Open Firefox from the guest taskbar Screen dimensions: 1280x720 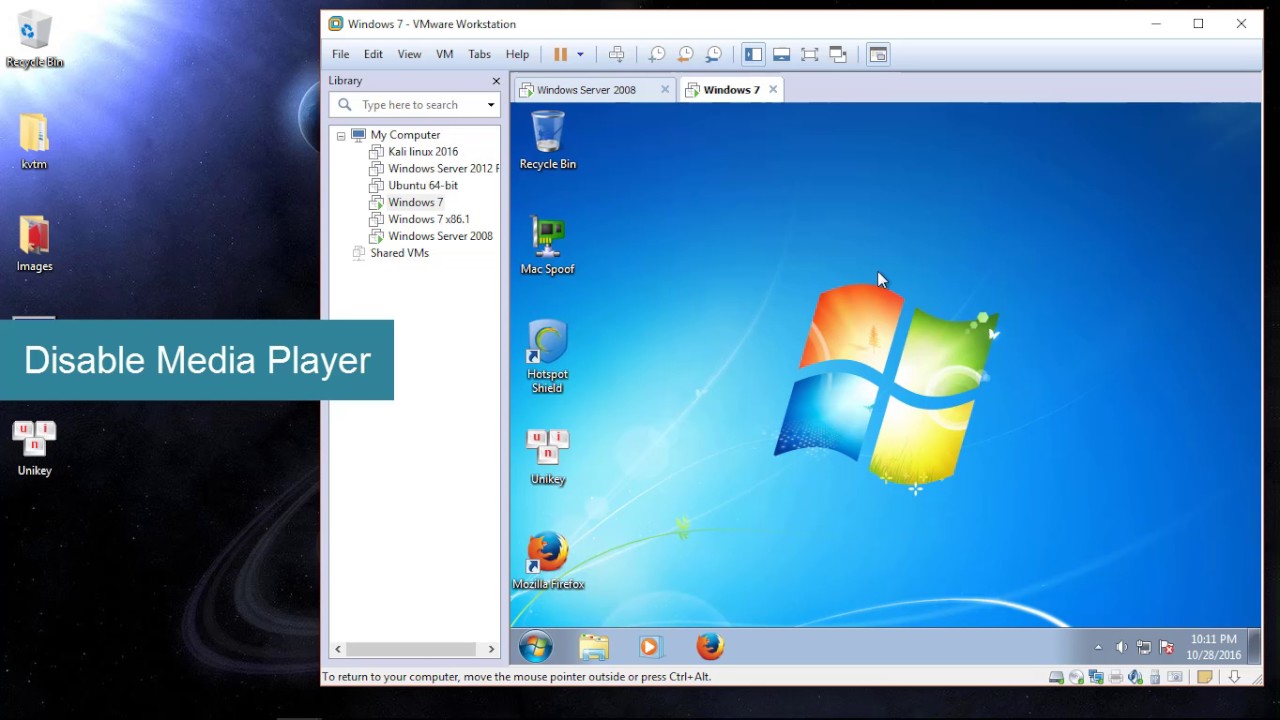coord(710,647)
